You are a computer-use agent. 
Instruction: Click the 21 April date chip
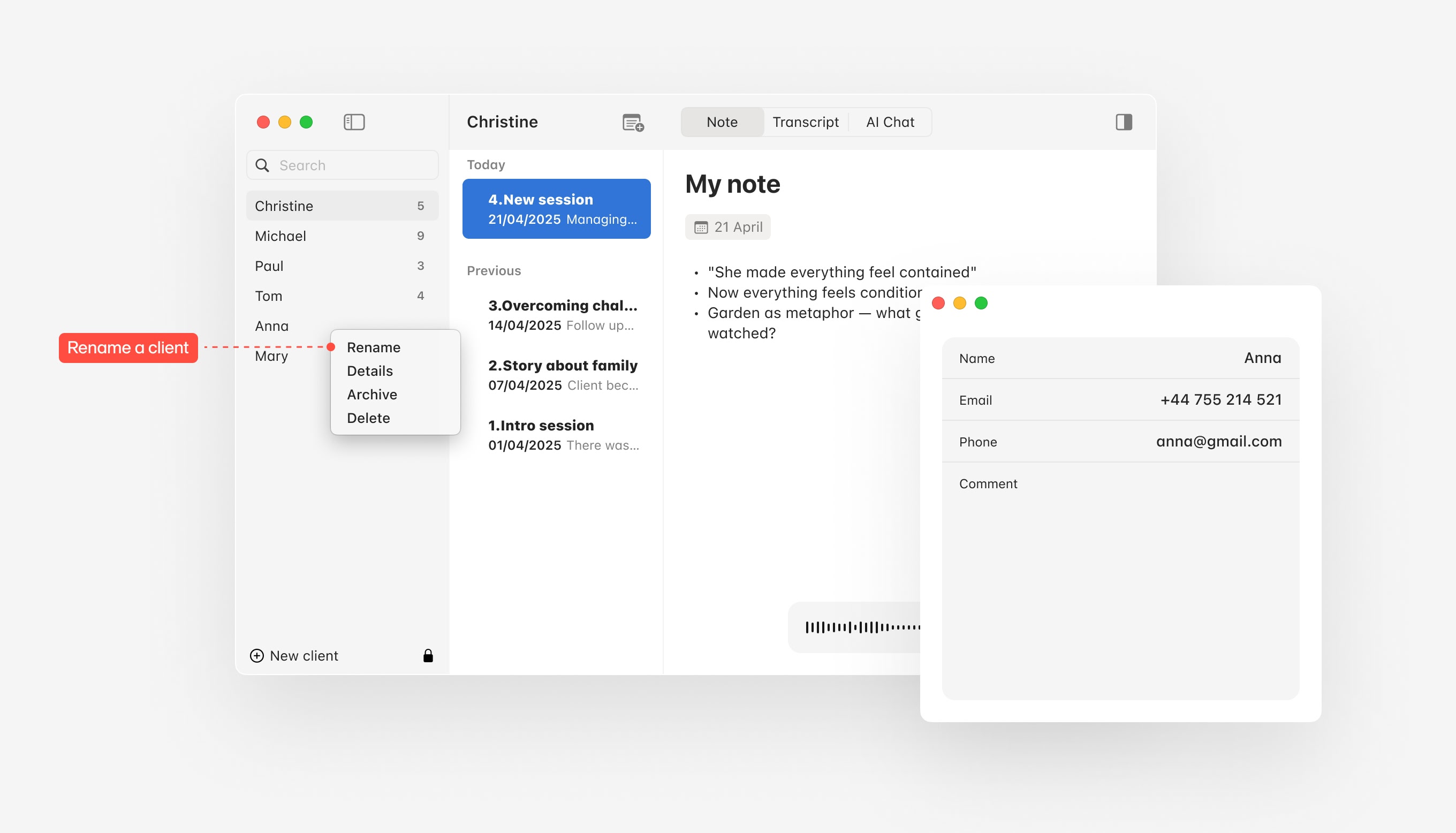(738, 228)
